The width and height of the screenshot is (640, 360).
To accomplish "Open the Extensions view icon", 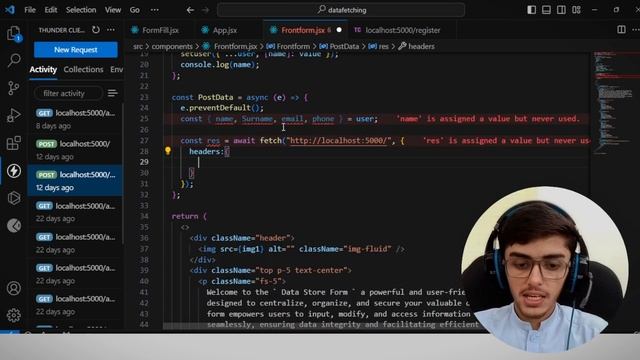I will 13,143.
